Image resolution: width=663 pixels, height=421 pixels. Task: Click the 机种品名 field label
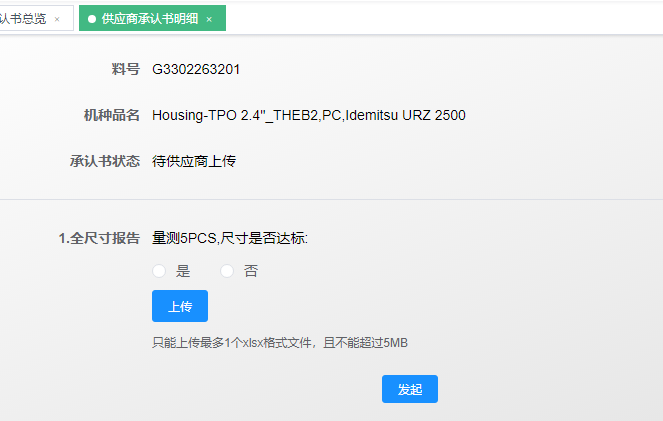(111, 115)
